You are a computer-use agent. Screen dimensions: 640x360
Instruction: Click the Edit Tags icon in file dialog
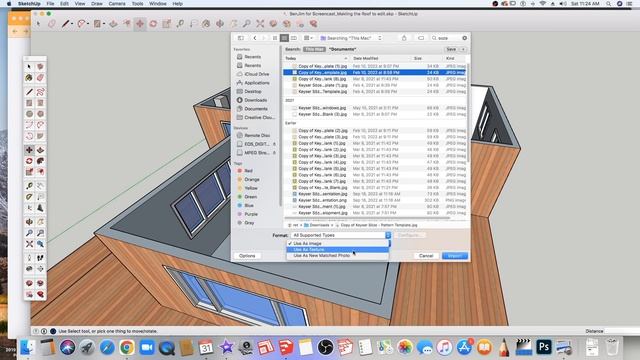coord(421,38)
